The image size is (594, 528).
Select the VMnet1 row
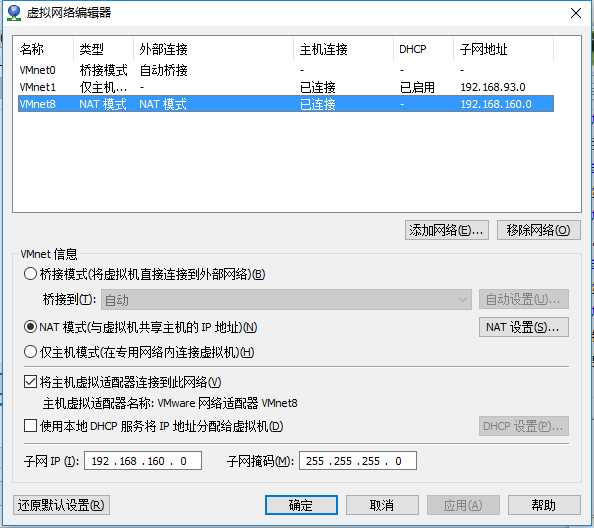point(286,87)
